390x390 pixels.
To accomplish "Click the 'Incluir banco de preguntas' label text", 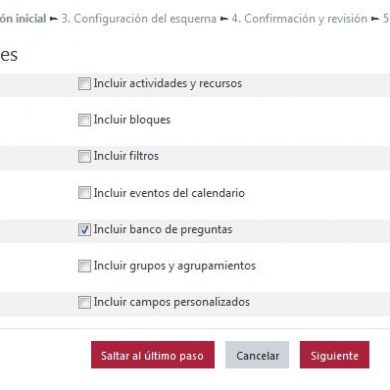I will 163,229.
